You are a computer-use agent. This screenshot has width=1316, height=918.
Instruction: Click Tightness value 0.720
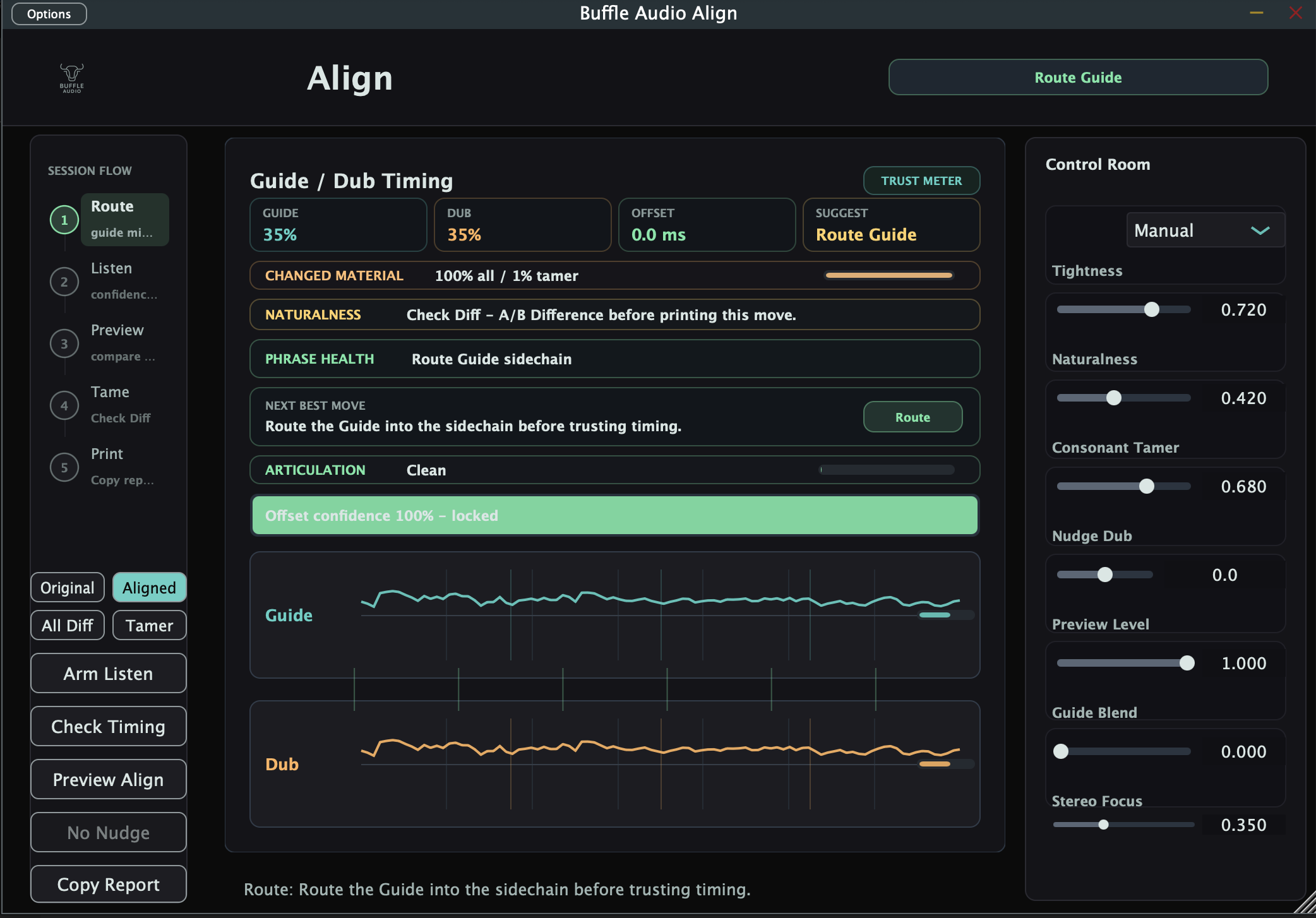[1243, 310]
